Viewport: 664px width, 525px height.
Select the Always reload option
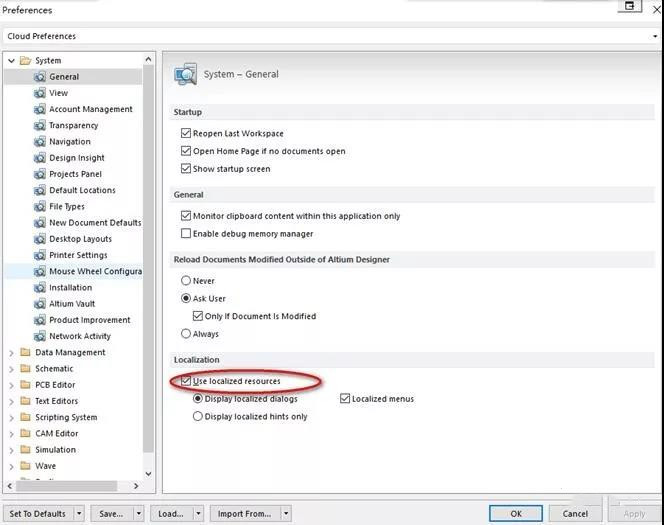185,334
